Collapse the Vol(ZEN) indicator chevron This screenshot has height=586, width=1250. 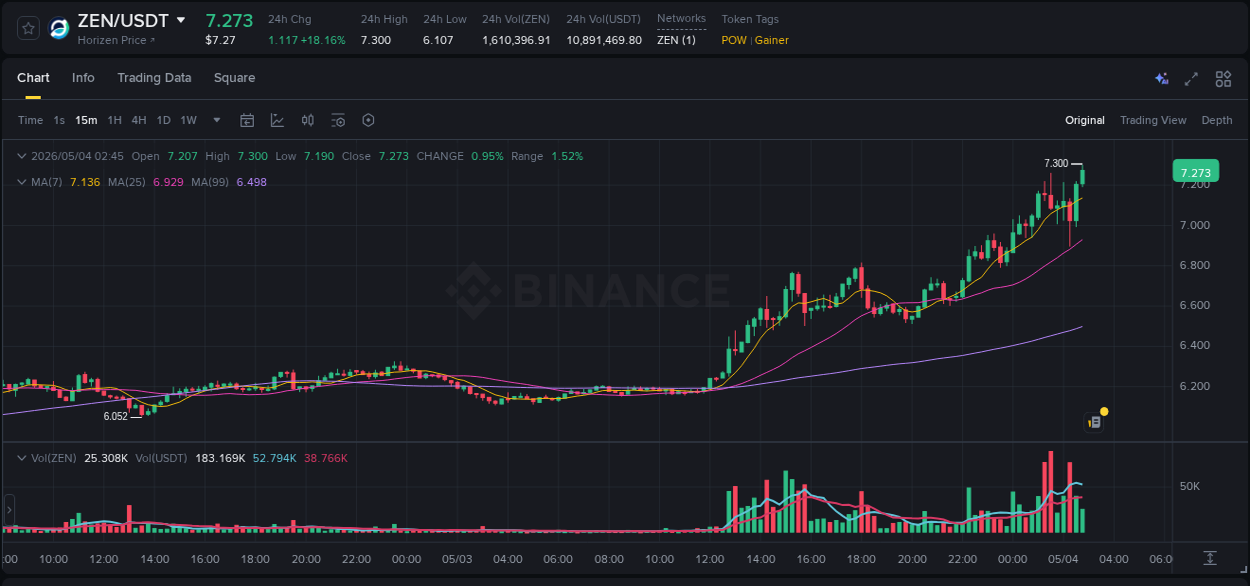22,458
